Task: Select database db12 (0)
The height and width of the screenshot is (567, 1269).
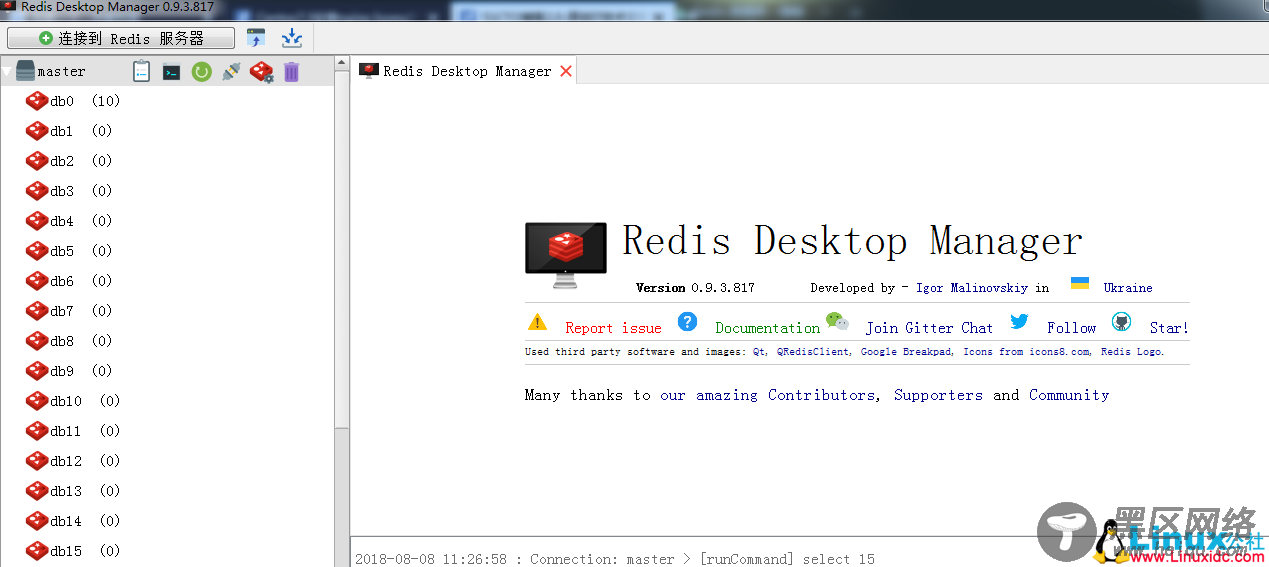Action: [x=73, y=461]
